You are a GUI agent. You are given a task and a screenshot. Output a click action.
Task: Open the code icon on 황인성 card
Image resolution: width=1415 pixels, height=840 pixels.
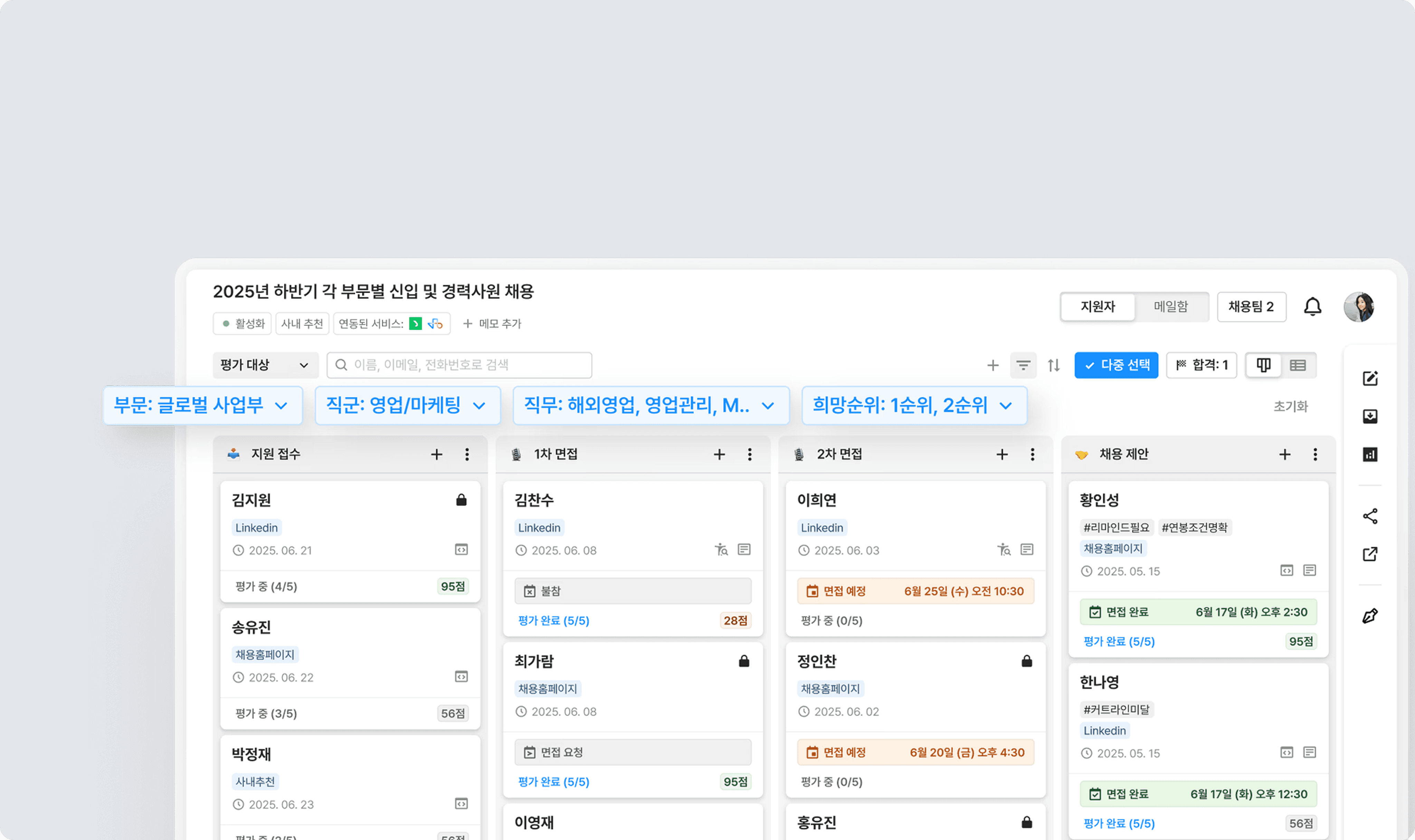[1286, 570]
